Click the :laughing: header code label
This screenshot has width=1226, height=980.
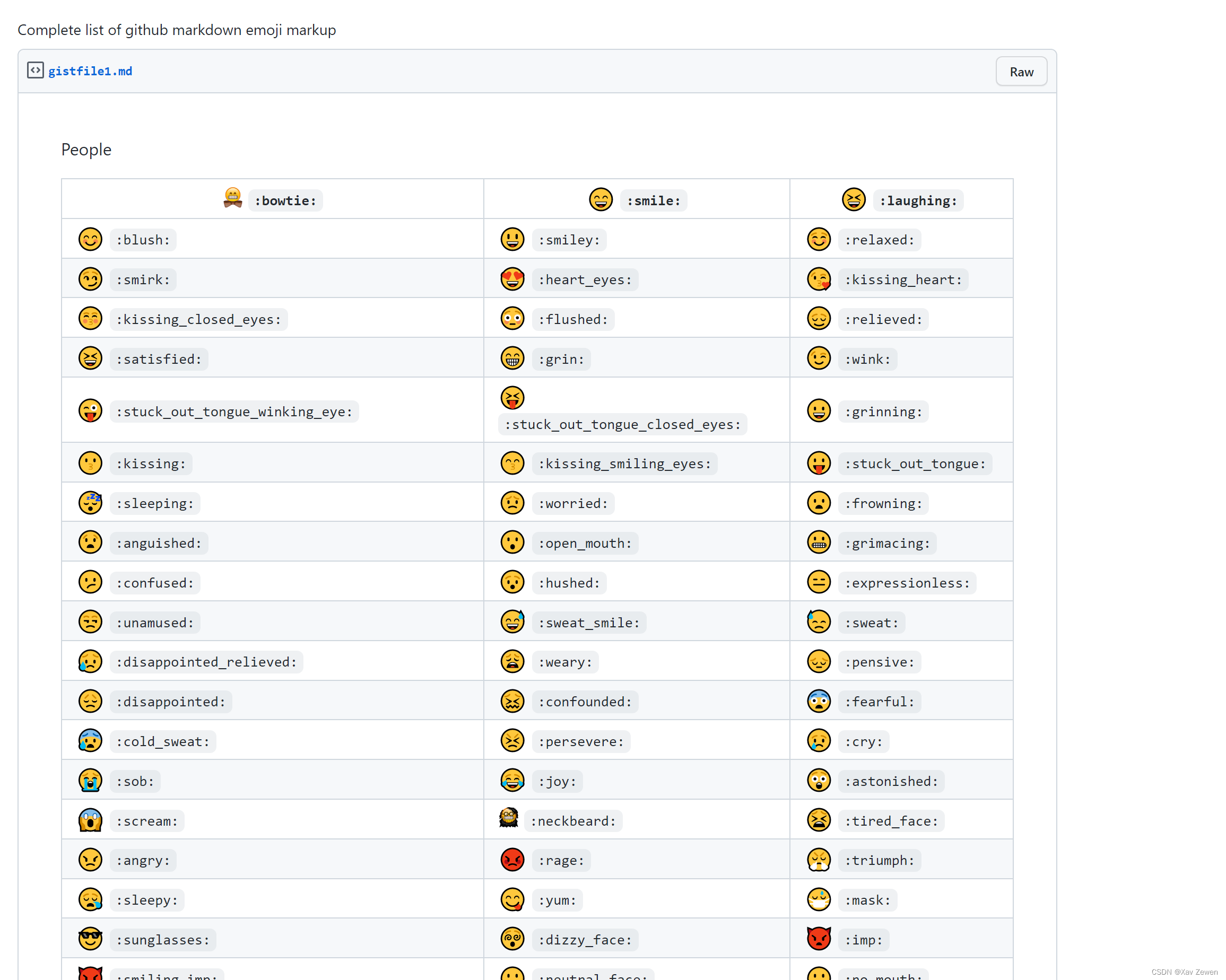pos(917,200)
